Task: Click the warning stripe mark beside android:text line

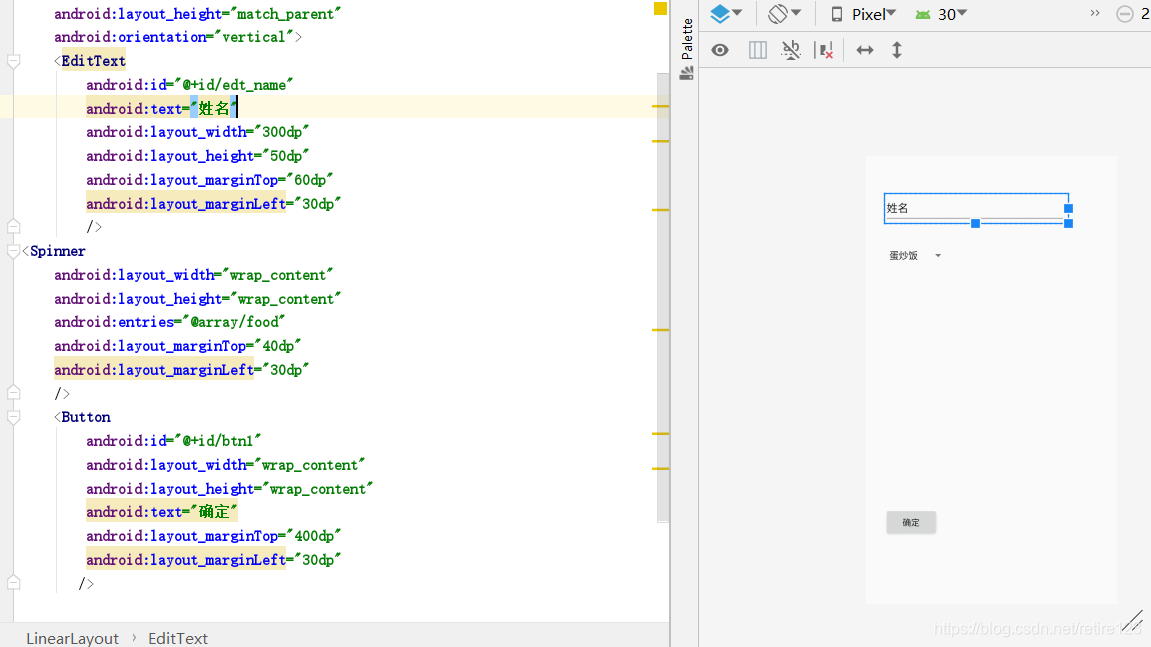Action: point(661,106)
